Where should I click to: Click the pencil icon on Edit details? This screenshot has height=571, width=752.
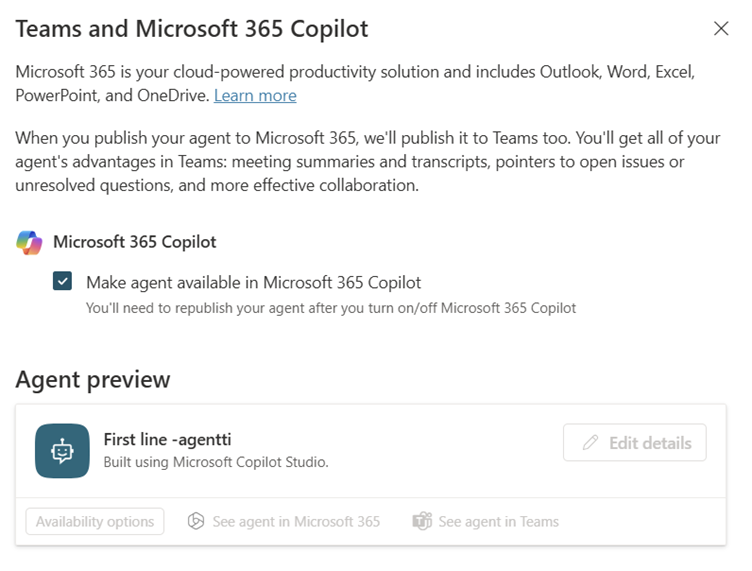point(591,443)
